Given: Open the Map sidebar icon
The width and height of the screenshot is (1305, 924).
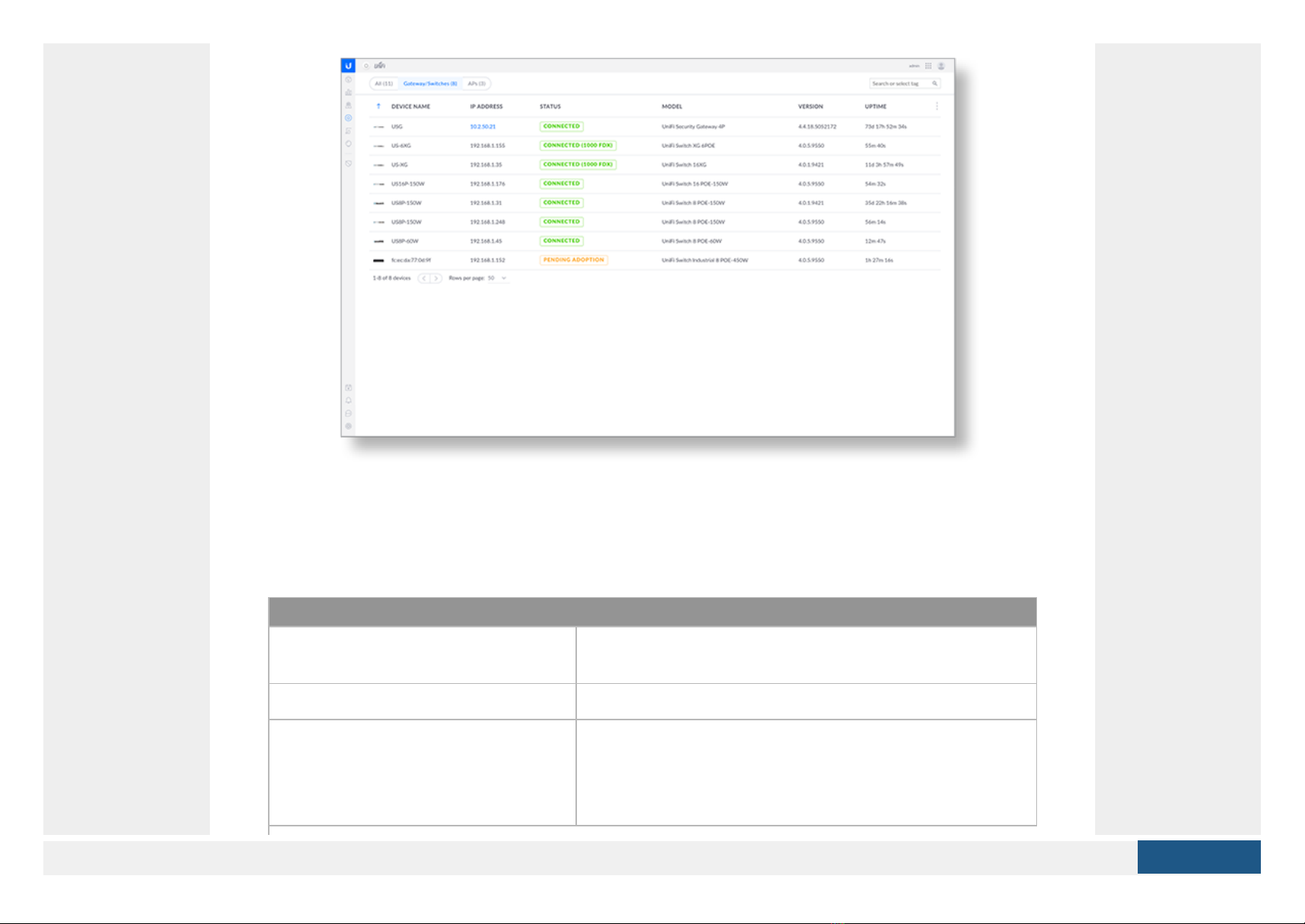Looking at the screenshot, I should [349, 105].
